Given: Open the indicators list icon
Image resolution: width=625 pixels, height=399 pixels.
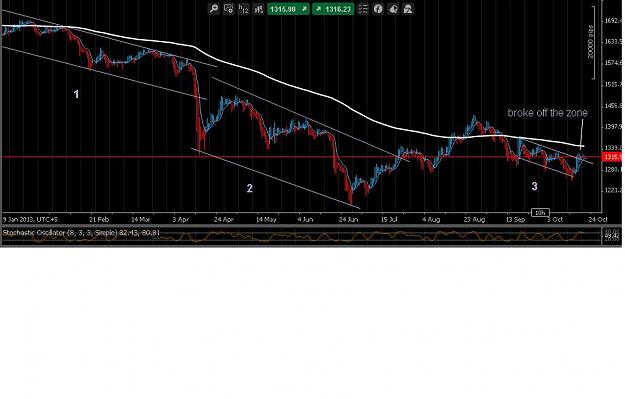Looking at the screenshot, I should [x=363, y=9].
